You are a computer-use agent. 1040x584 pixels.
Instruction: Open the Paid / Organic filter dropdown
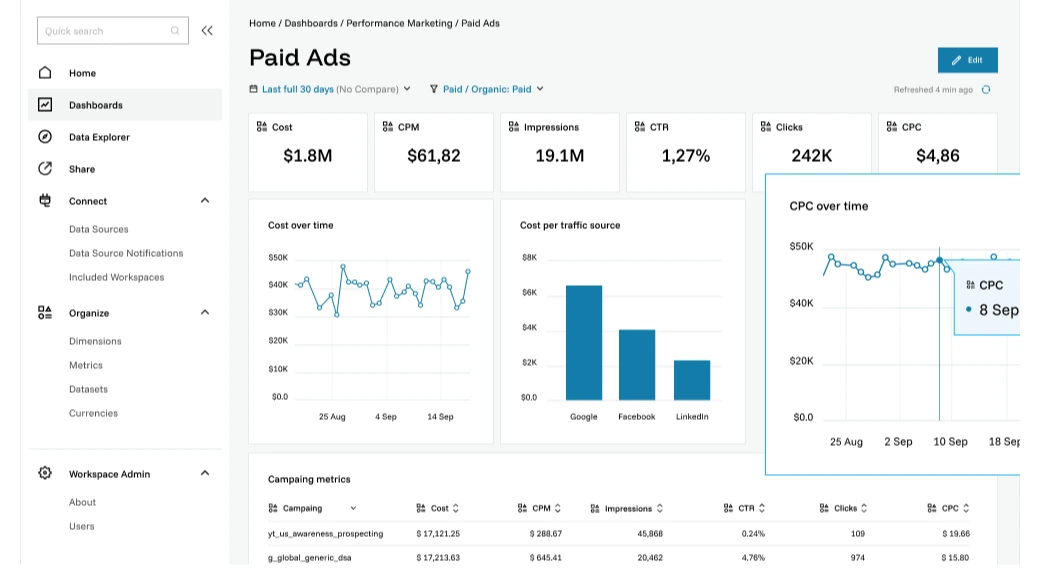click(x=487, y=89)
